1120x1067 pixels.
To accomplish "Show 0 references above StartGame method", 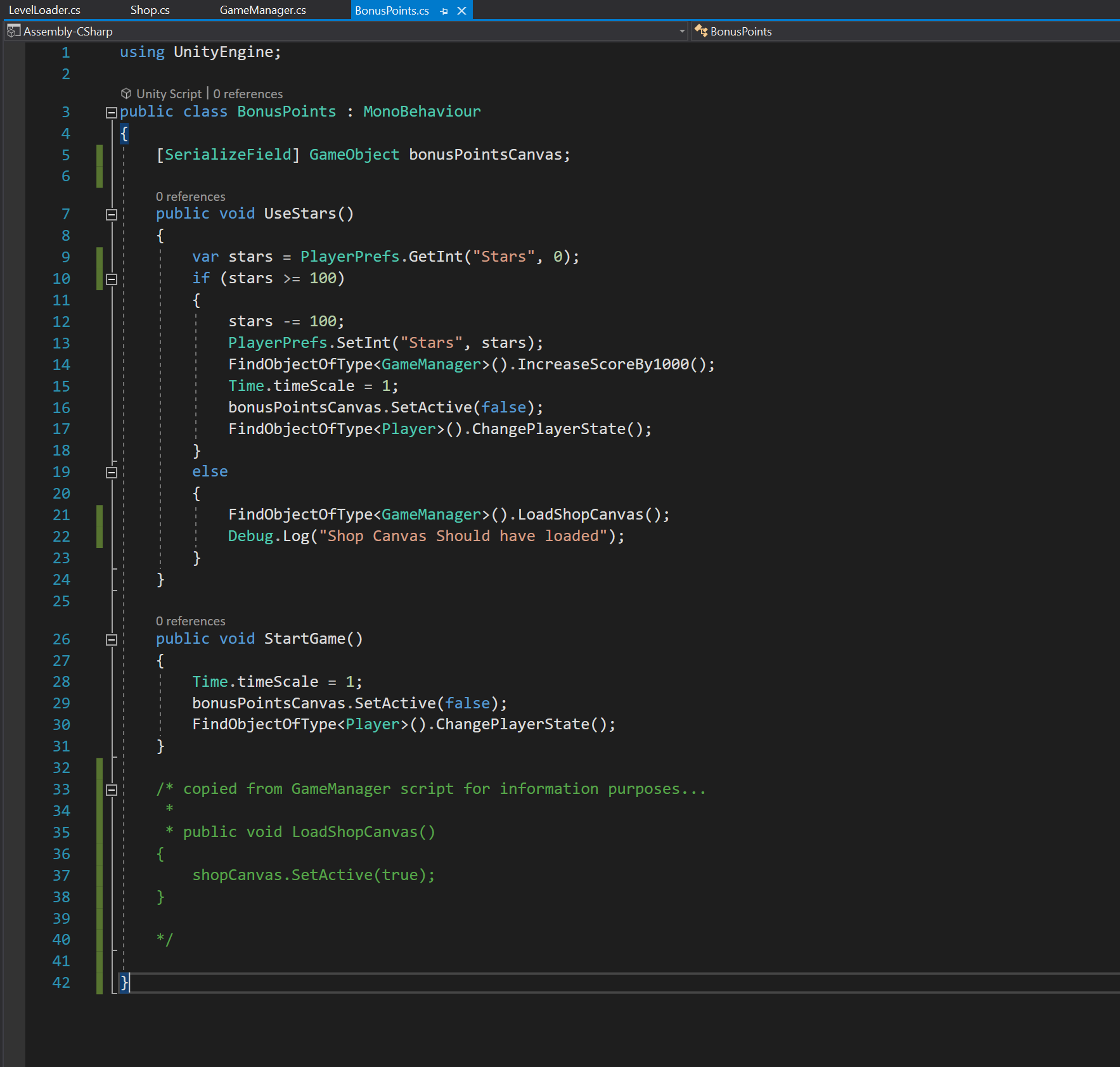I will (191, 621).
